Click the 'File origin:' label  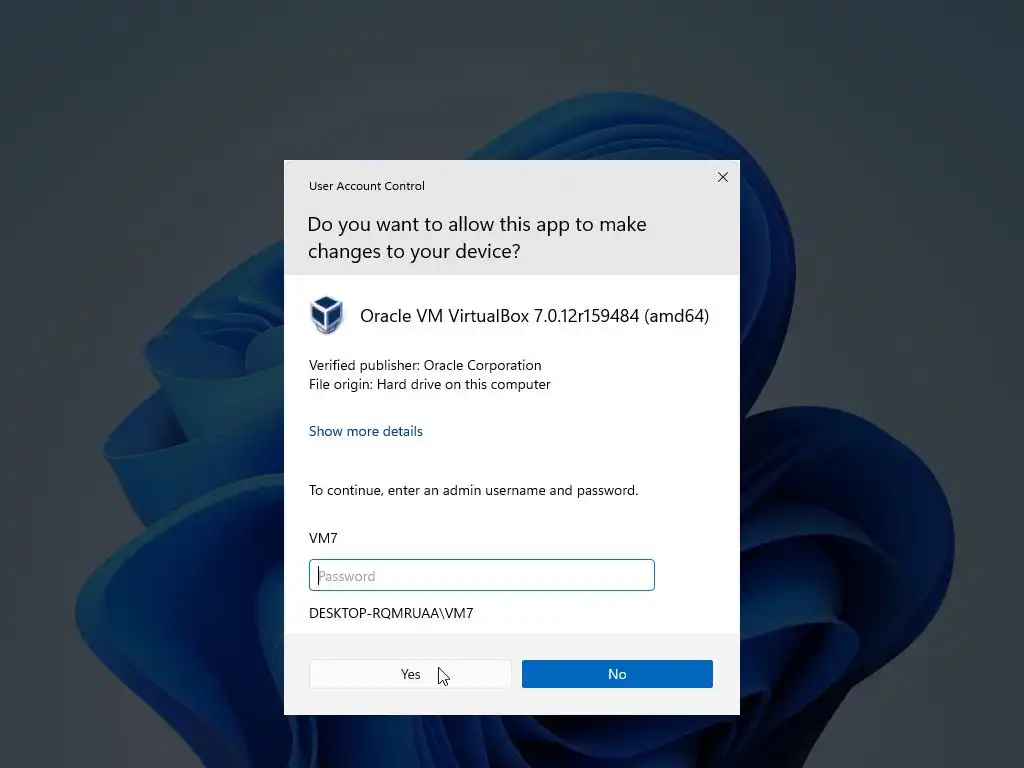pos(341,384)
